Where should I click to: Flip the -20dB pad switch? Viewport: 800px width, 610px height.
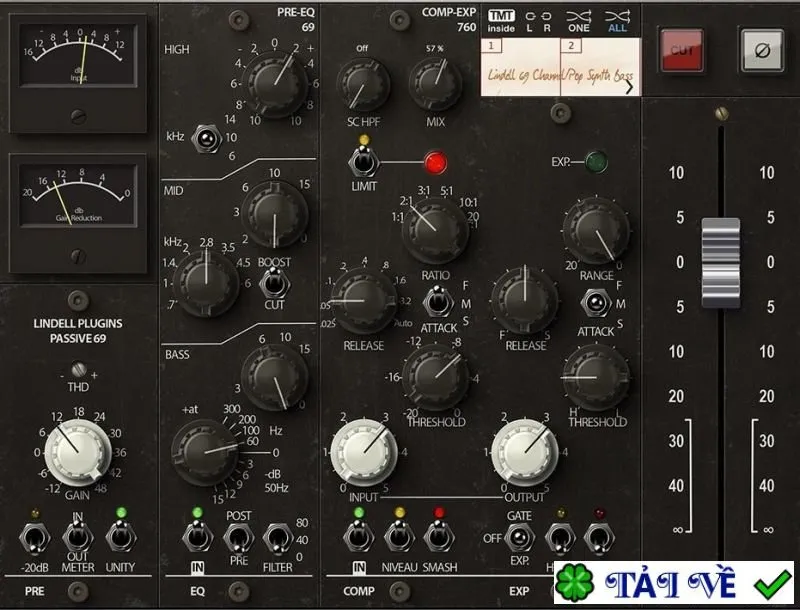(x=34, y=538)
